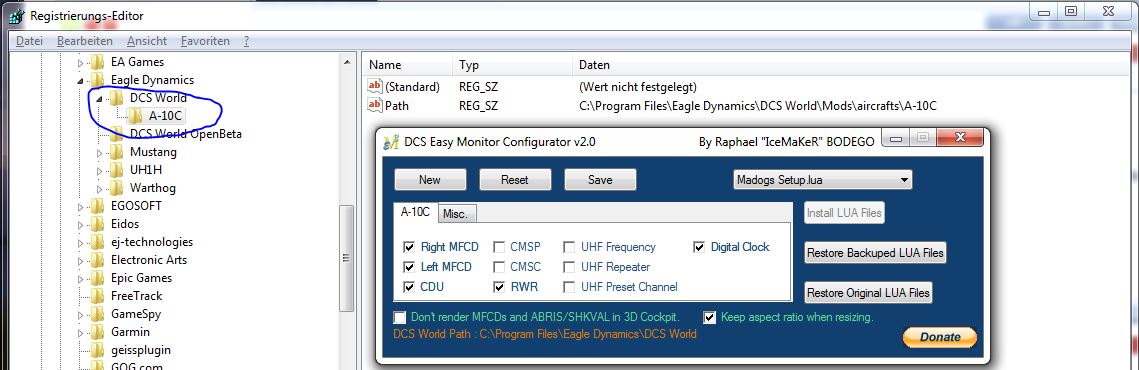
Task: Click Restore Backuped LUA Files
Action: coord(875,253)
